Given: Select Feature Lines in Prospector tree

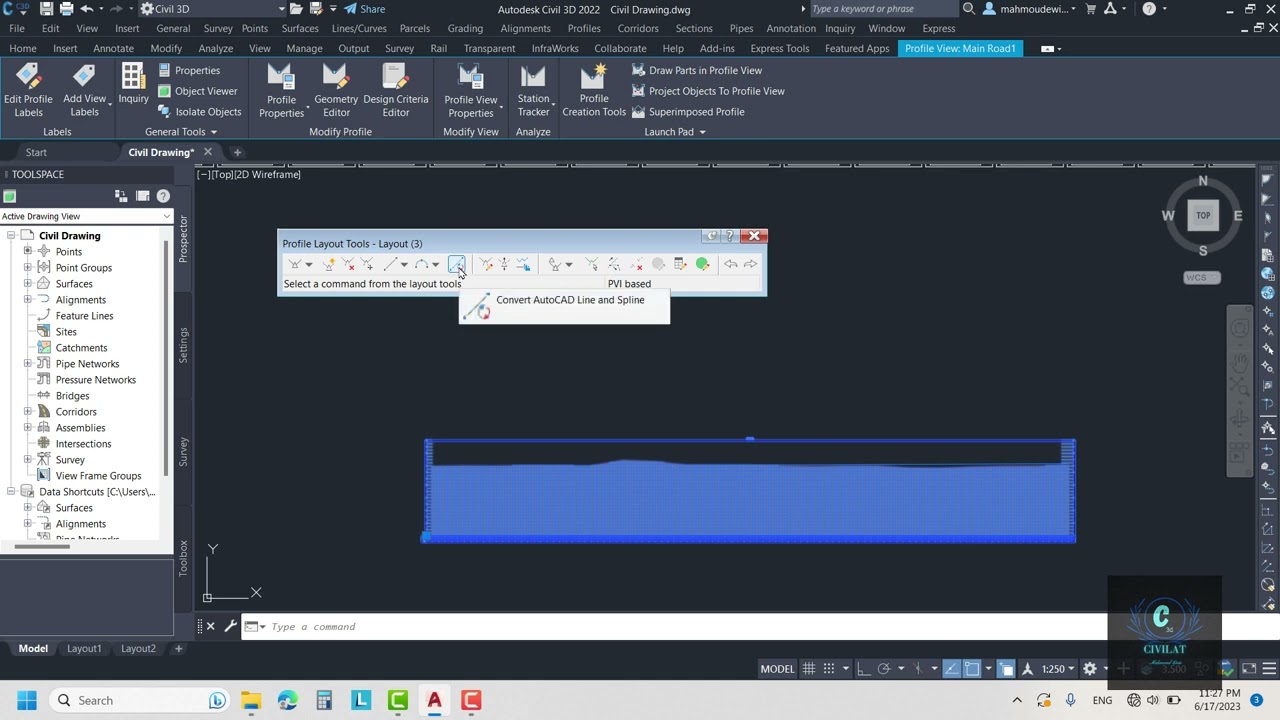Looking at the screenshot, I should [x=84, y=316].
